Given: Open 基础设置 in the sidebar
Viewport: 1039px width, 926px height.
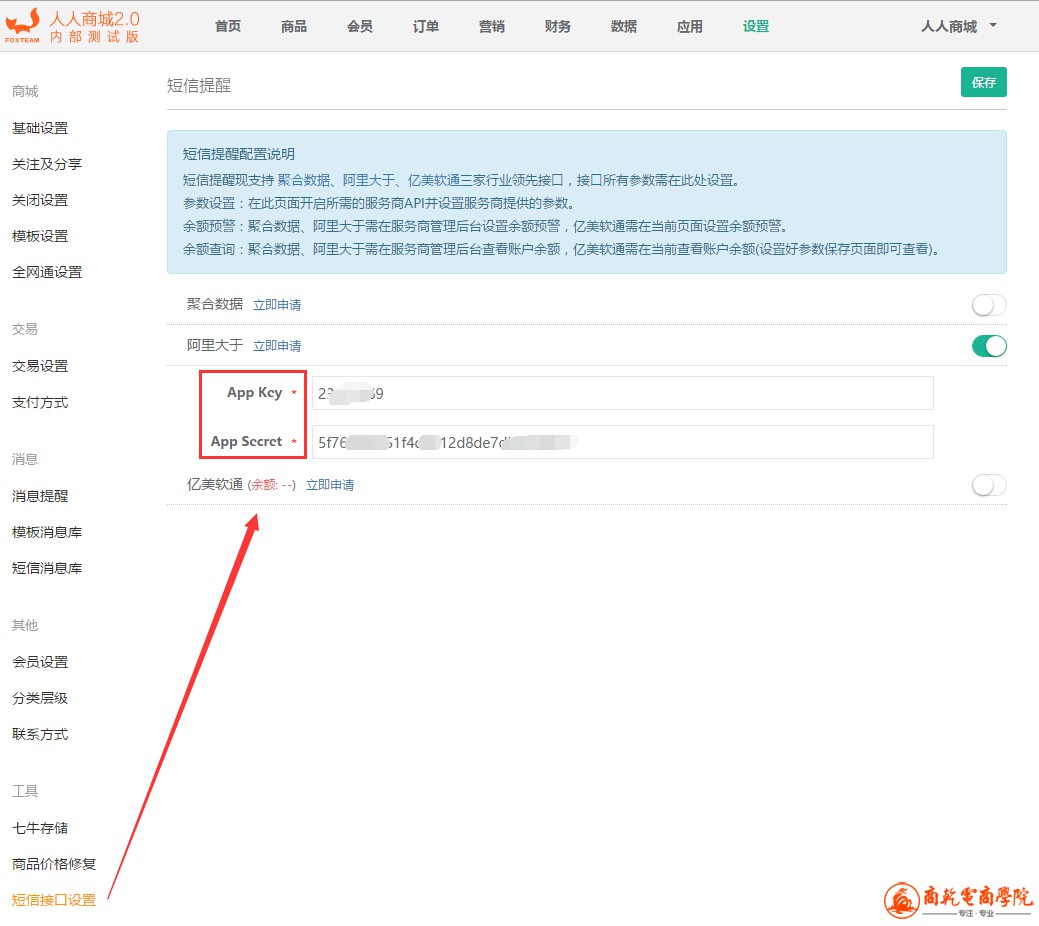Looking at the screenshot, I should click(40, 128).
